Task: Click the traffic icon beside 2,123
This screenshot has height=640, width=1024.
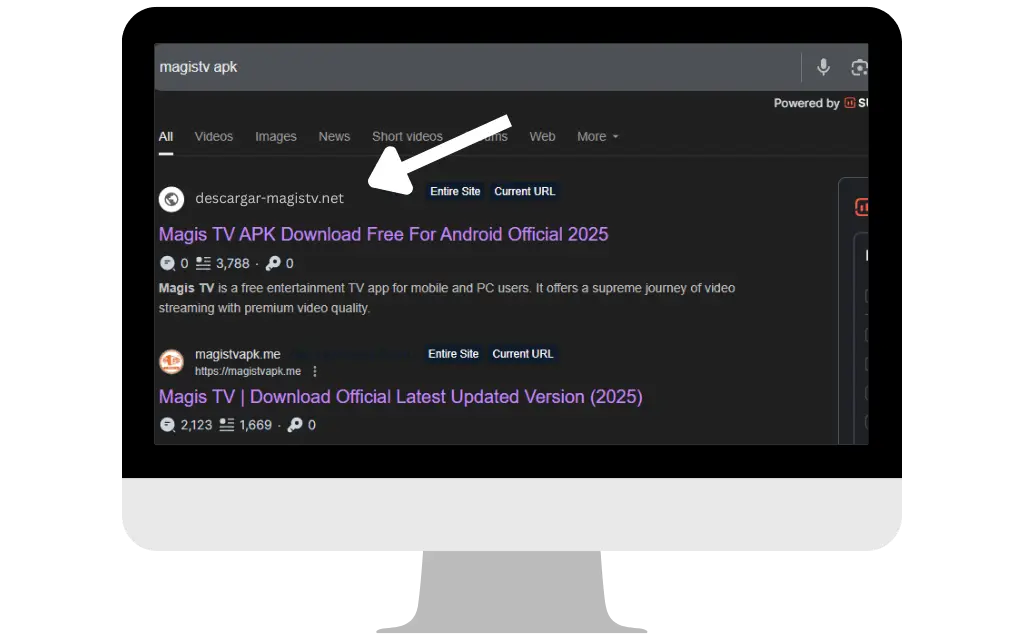Action: pos(167,425)
